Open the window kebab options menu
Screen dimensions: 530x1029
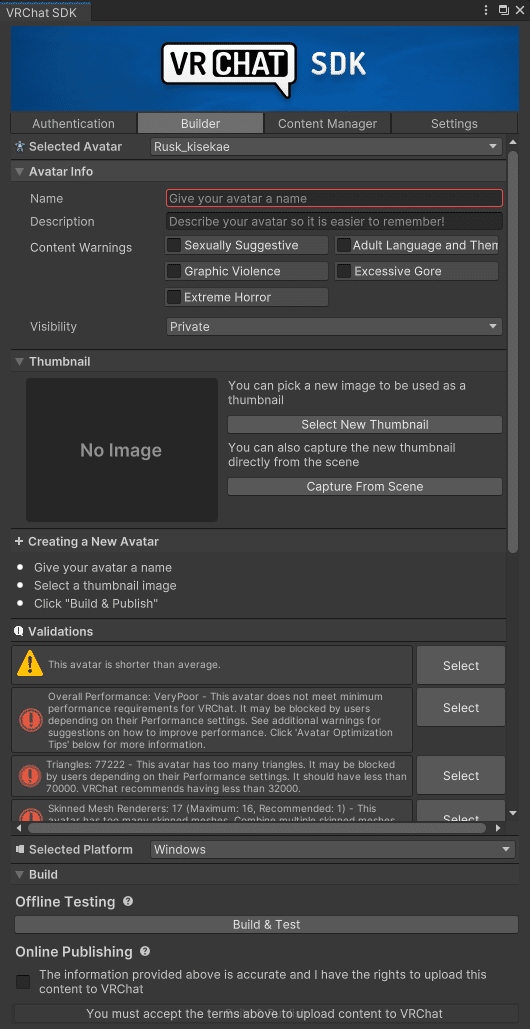click(486, 10)
